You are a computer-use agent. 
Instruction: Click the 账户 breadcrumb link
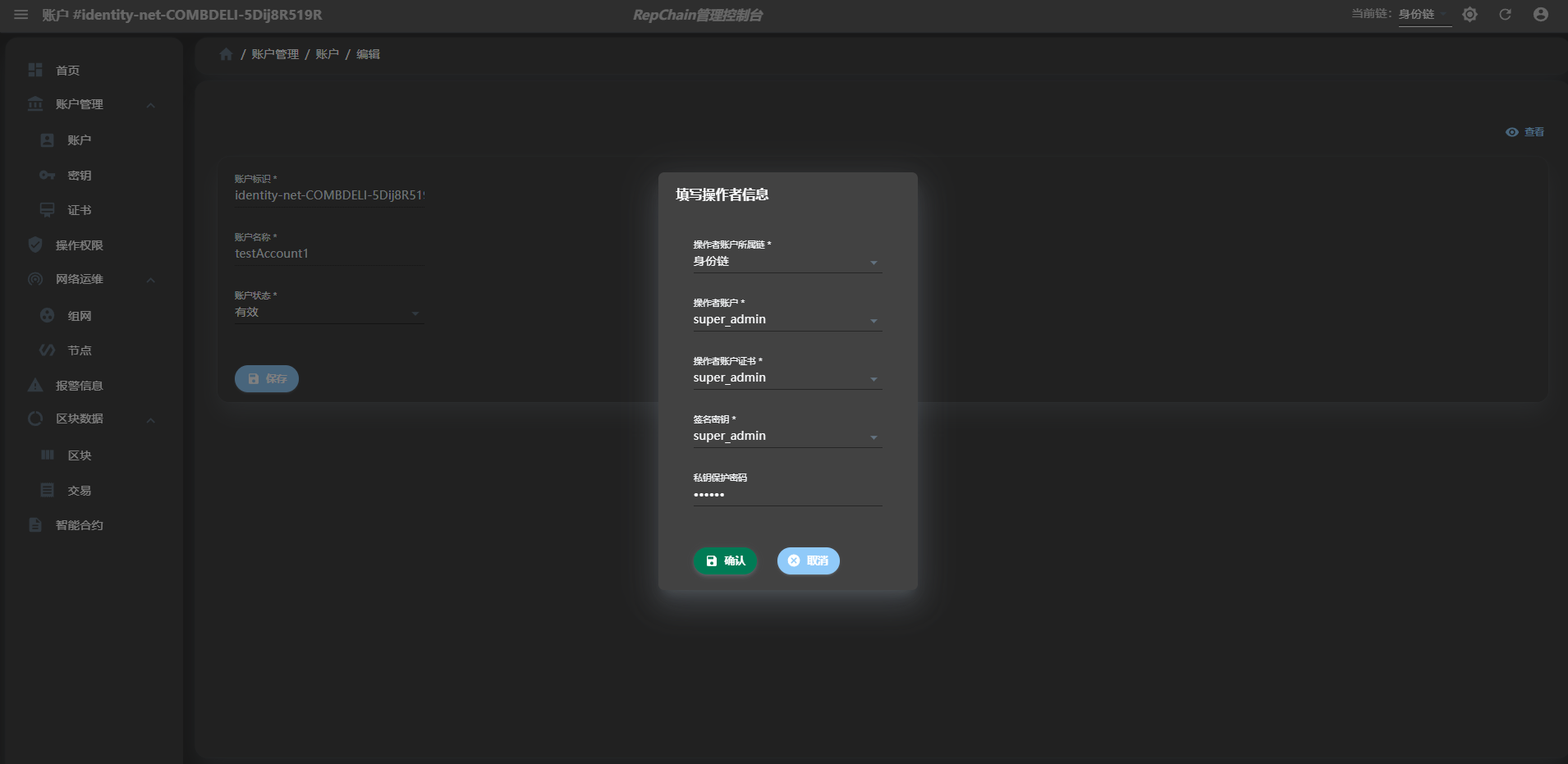click(x=327, y=54)
